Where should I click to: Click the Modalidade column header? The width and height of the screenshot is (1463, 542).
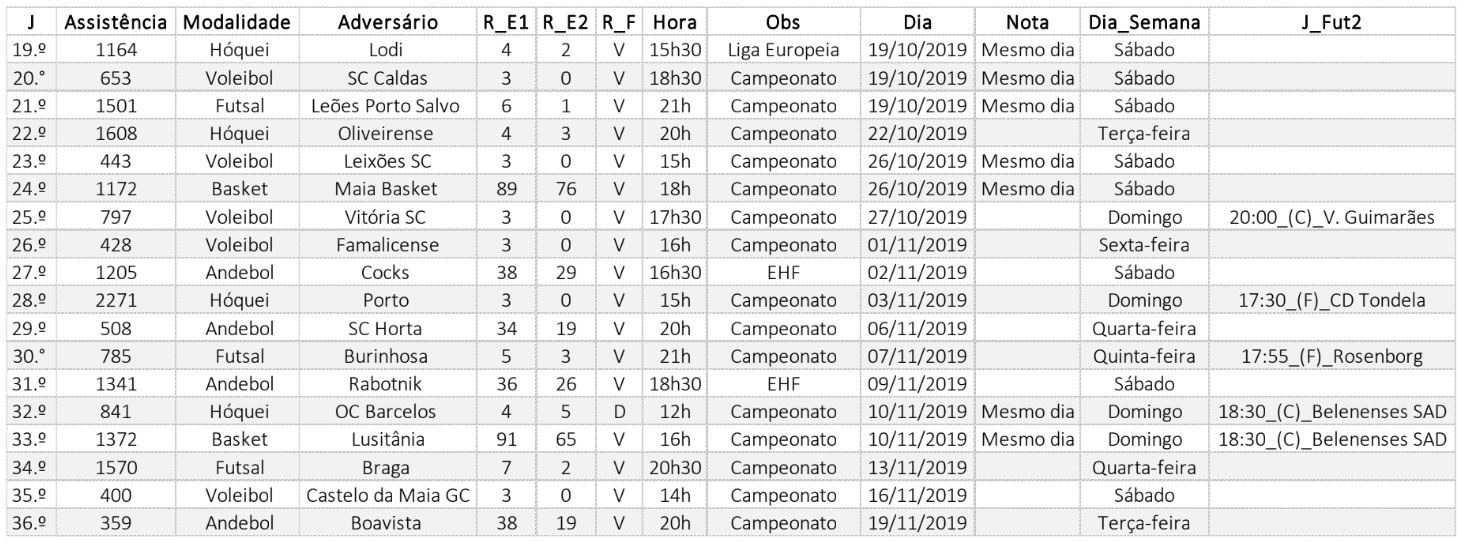pos(235,21)
